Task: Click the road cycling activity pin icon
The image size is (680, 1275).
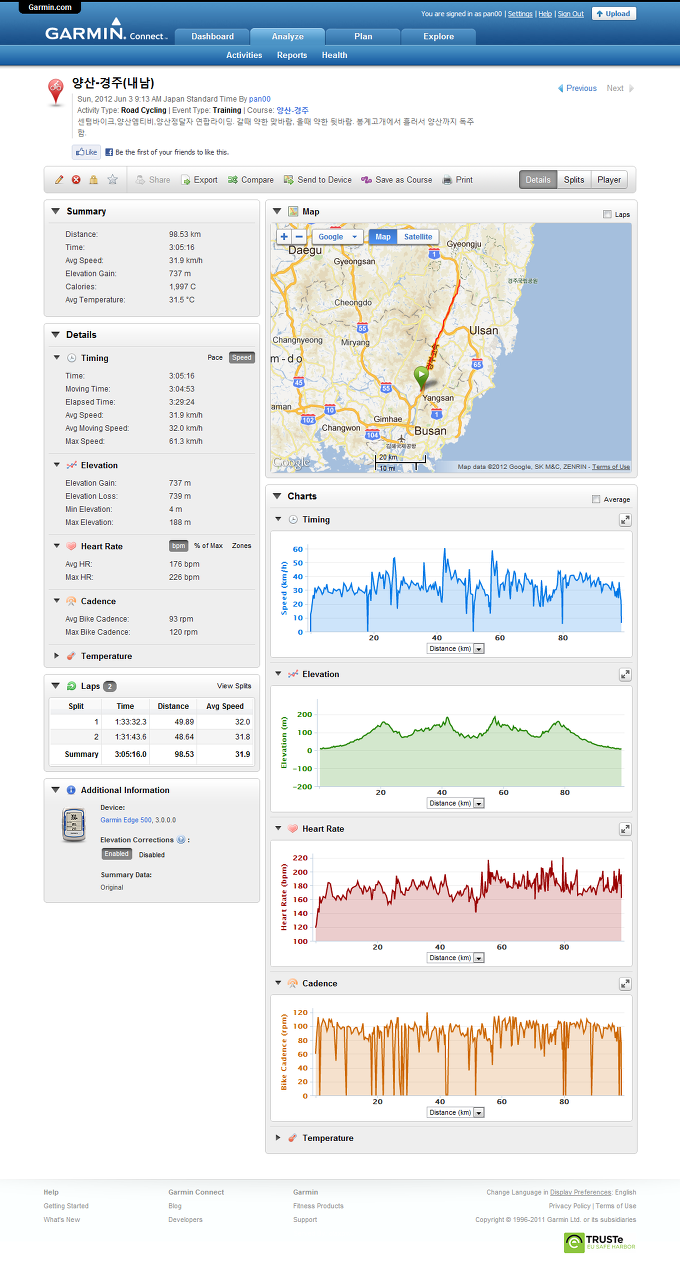Action: (x=58, y=92)
